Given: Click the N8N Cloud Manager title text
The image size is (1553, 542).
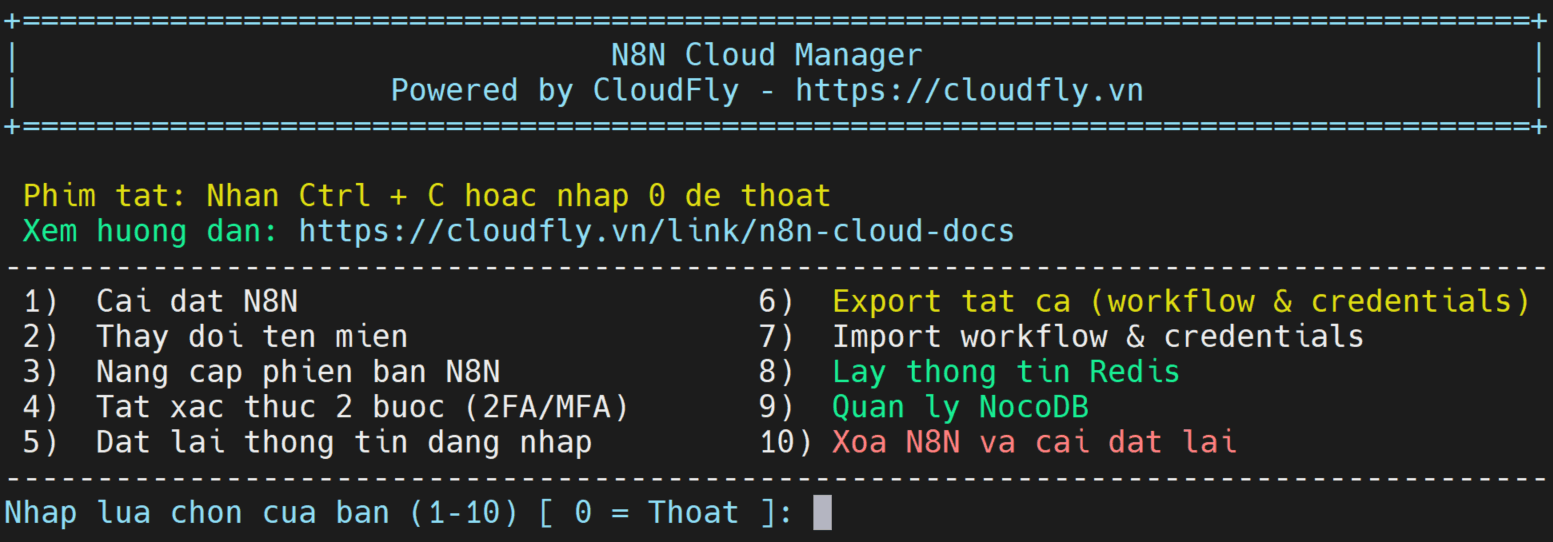Looking at the screenshot, I should click(766, 55).
